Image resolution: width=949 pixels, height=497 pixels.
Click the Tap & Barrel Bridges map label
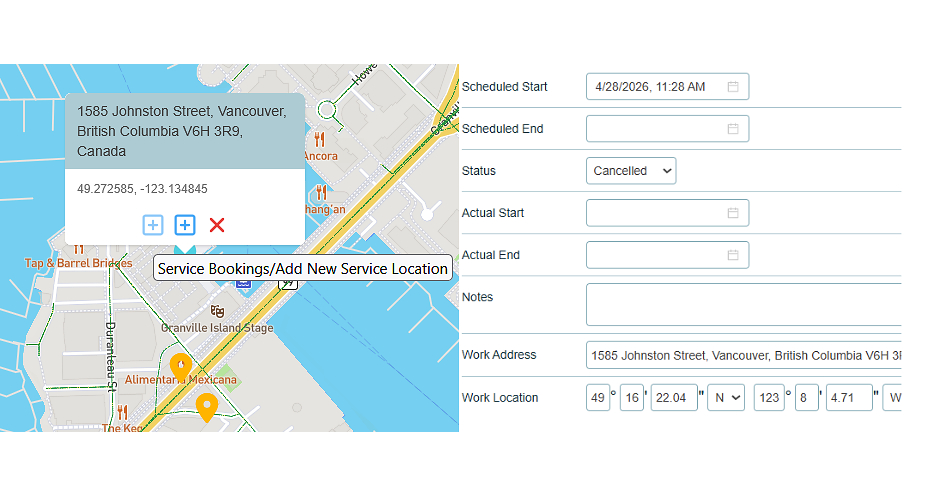coord(79,263)
